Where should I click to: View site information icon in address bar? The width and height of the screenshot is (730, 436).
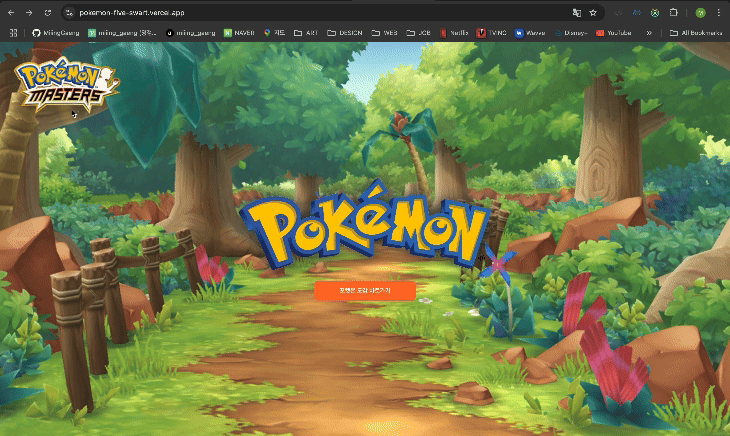69,13
